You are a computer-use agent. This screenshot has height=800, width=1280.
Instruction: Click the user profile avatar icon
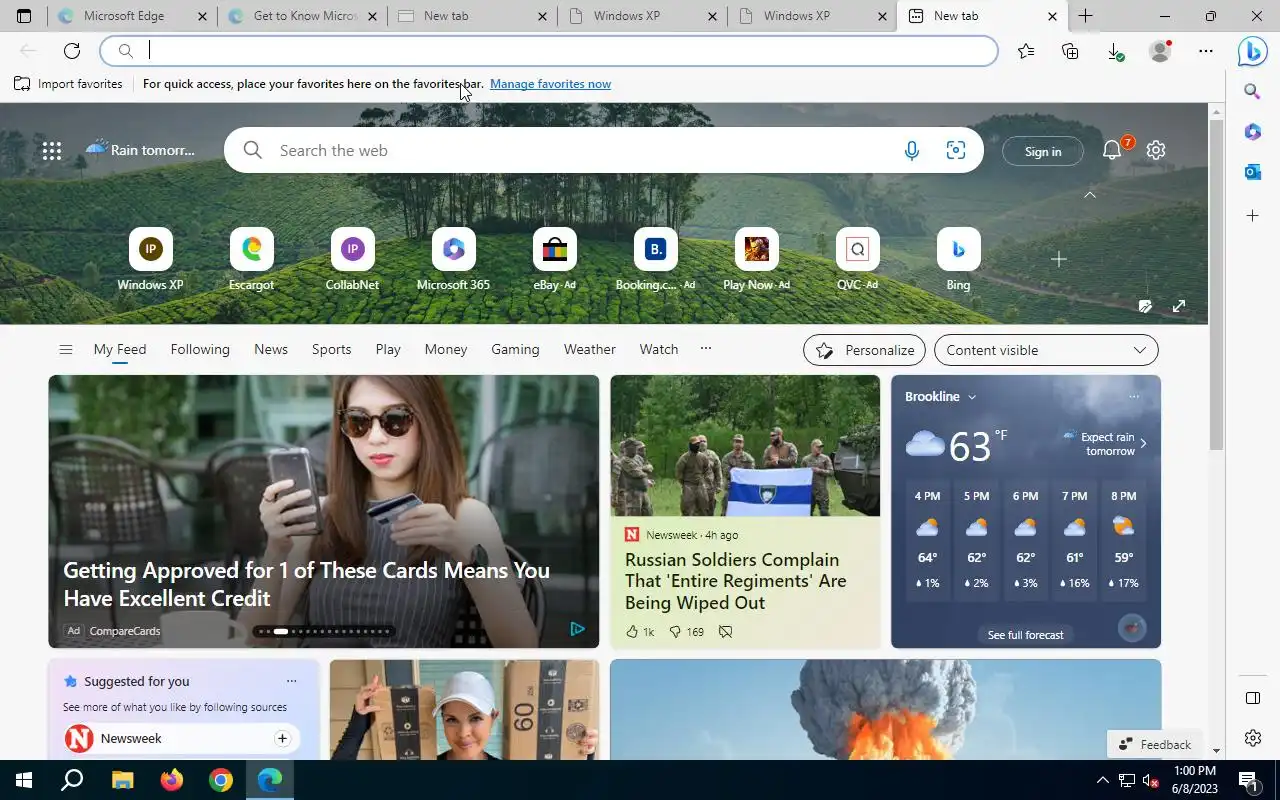click(1160, 51)
